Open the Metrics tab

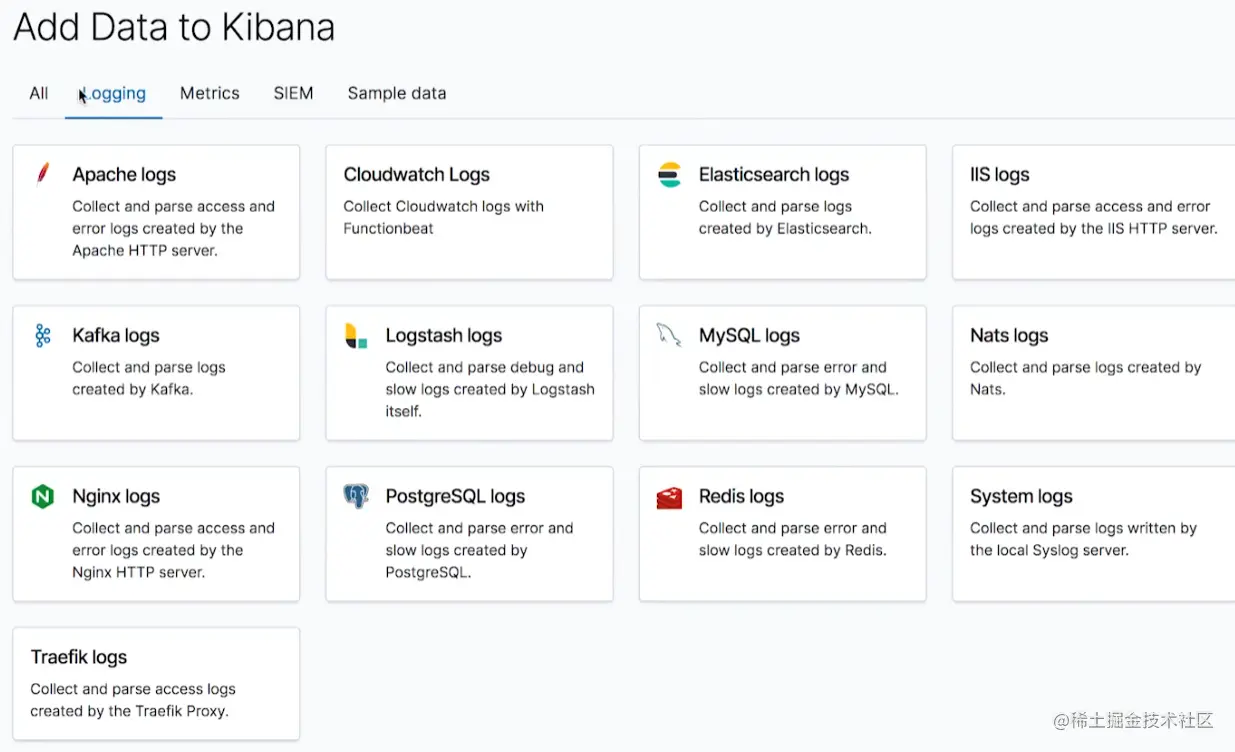[210, 93]
